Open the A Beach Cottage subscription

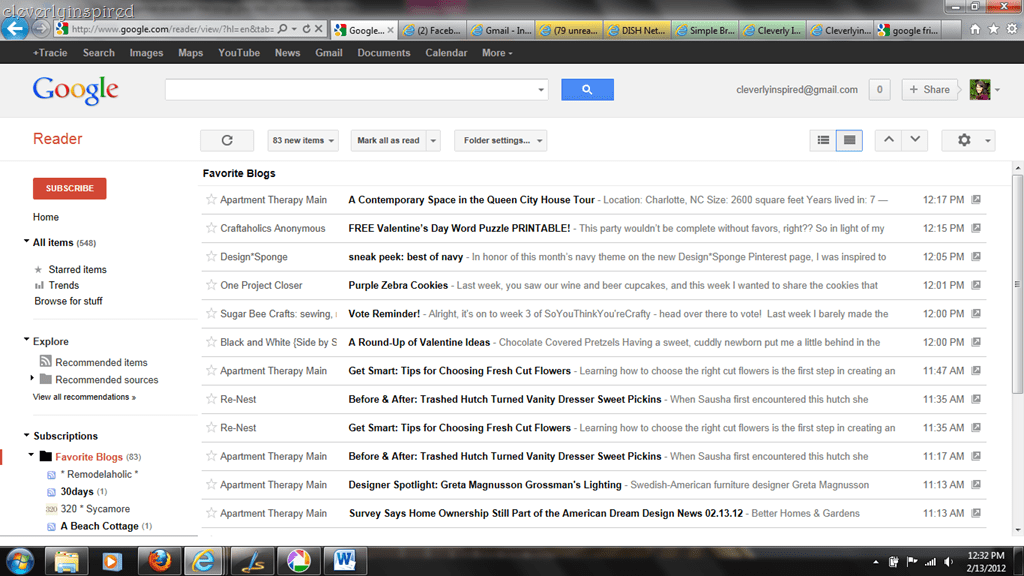(x=99, y=526)
